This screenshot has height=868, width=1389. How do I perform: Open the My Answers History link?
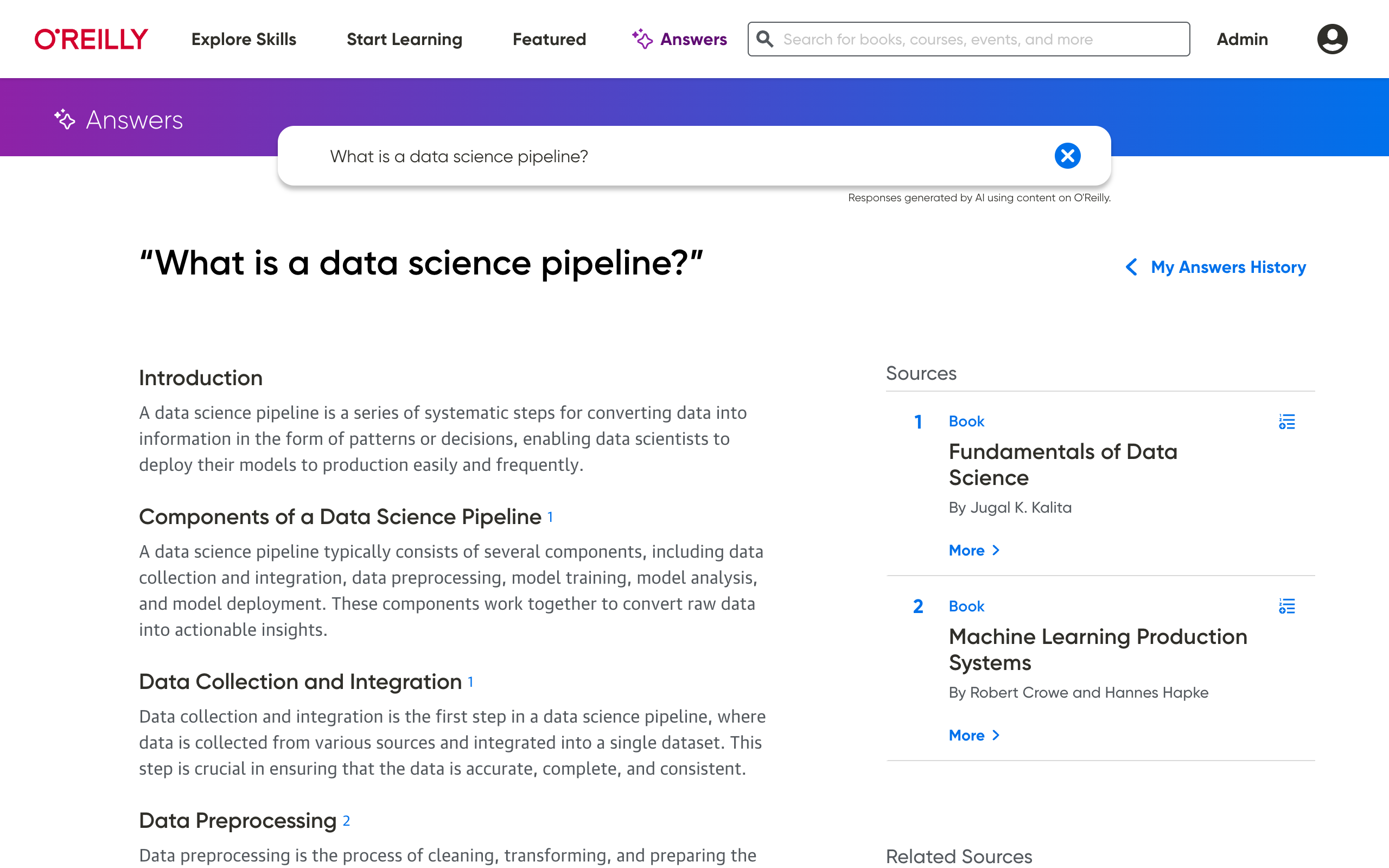click(1228, 267)
